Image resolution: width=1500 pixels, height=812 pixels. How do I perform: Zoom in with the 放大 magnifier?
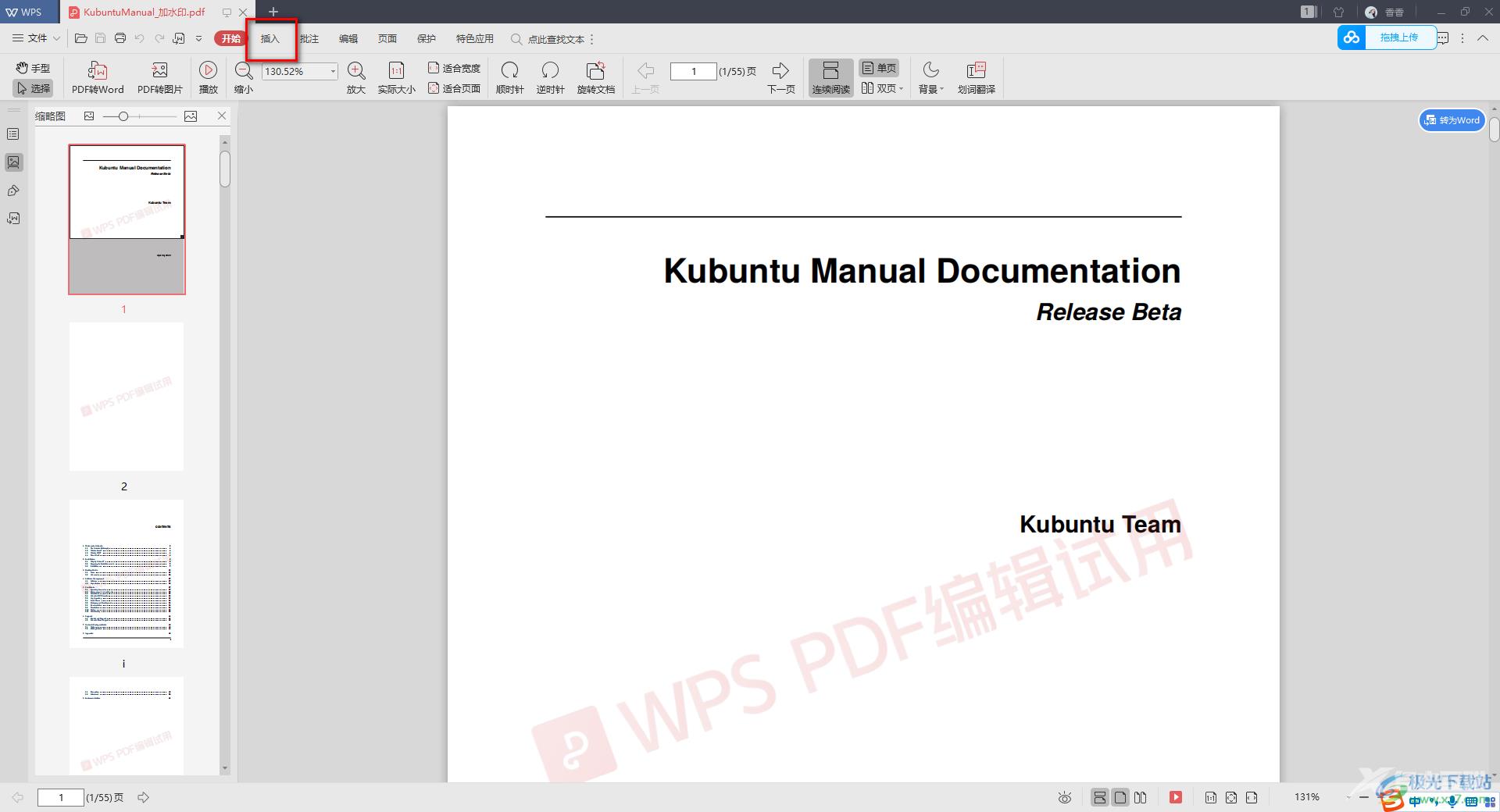[356, 78]
